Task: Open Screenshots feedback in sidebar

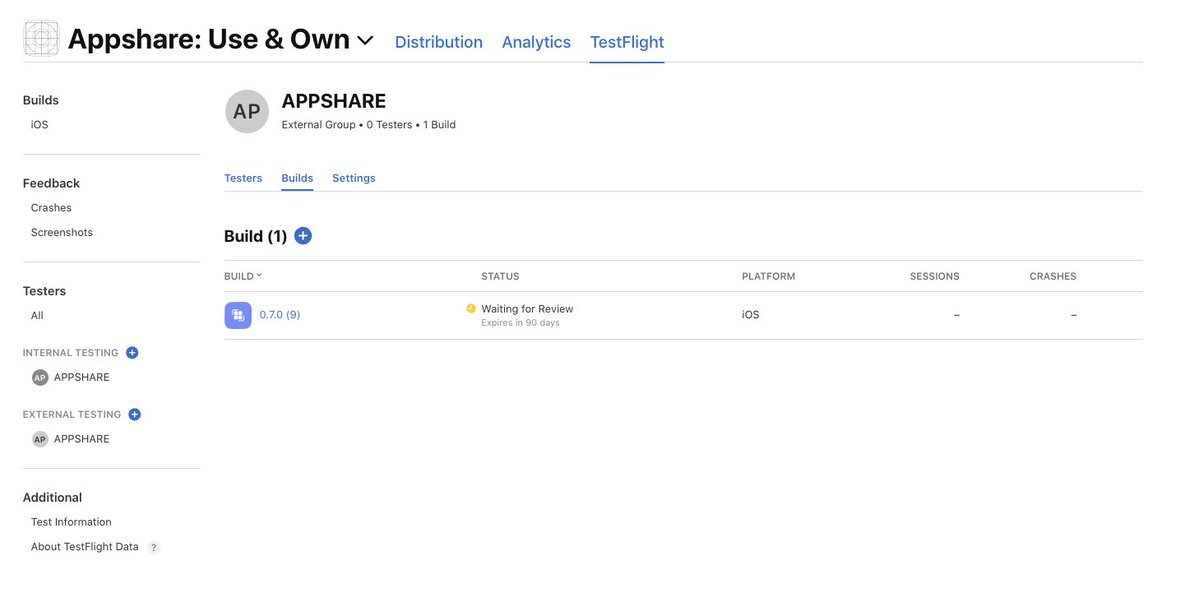Action: tap(62, 232)
